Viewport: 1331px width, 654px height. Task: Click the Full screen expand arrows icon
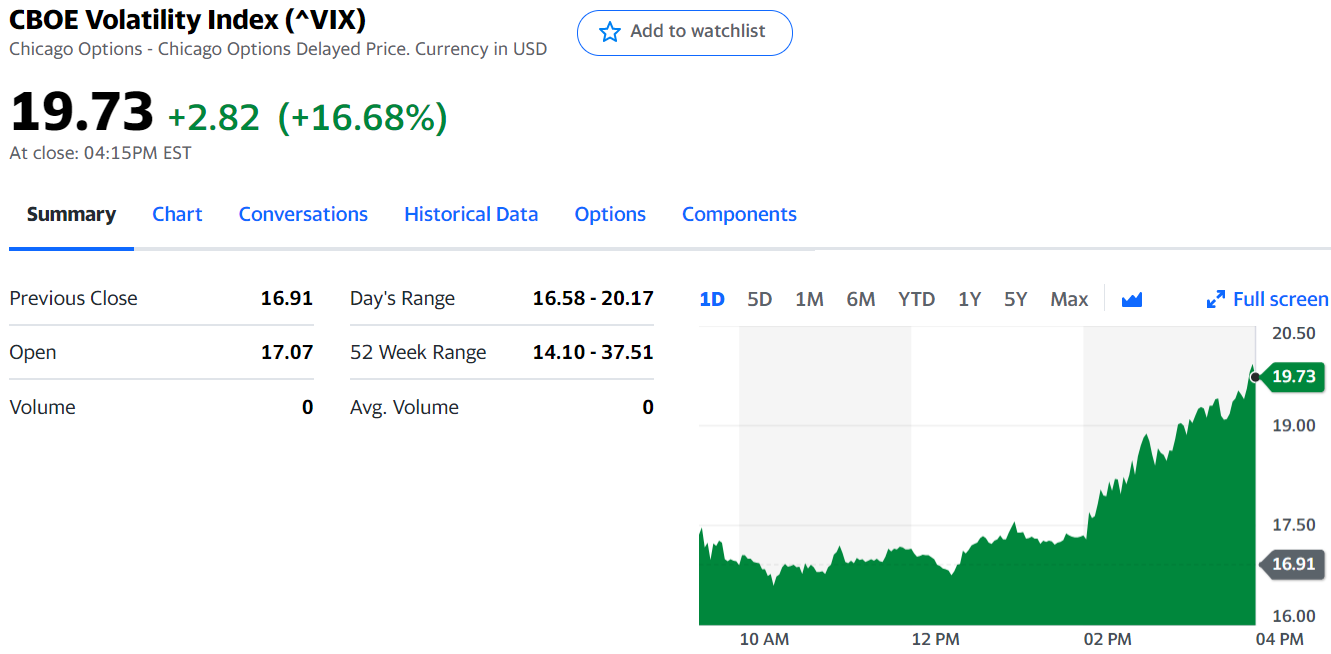click(1216, 299)
